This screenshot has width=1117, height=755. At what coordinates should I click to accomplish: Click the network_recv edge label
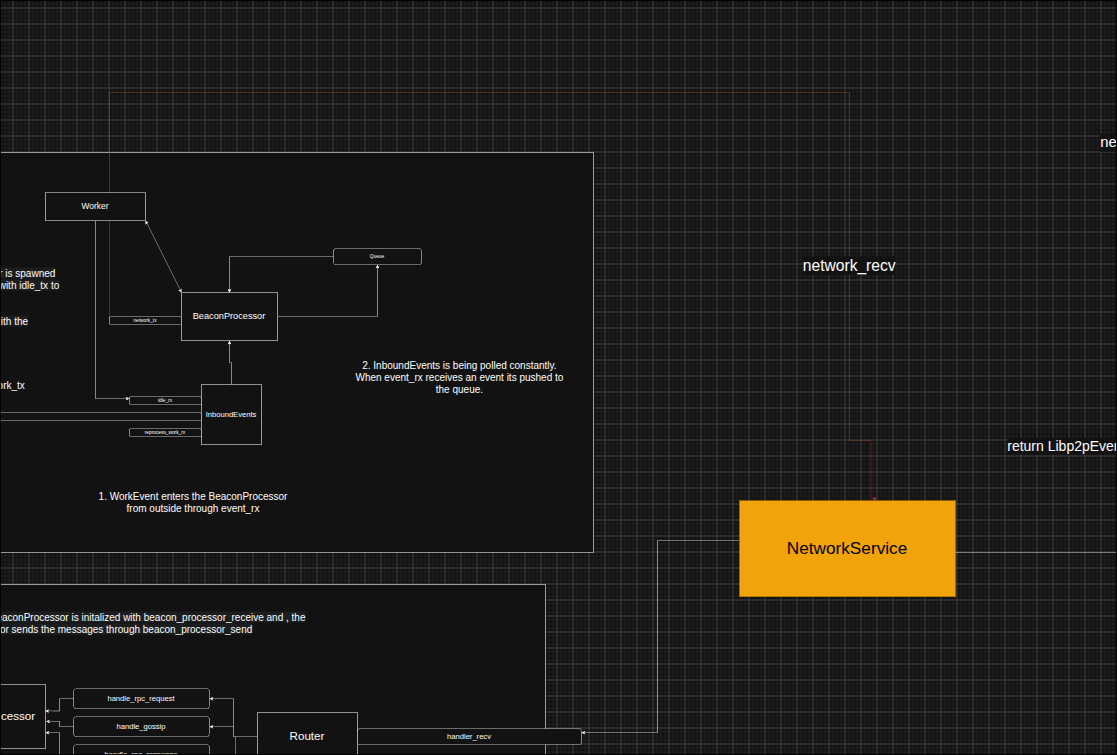(x=849, y=266)
